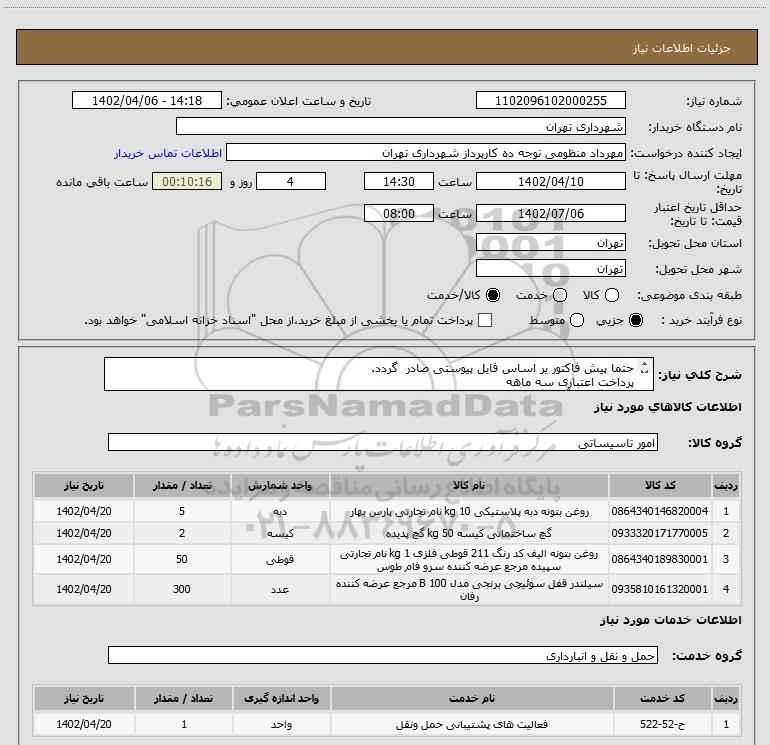
Task: Click the روغن بتونه دبه پلاستیکی item name
Action: (469, 511)
